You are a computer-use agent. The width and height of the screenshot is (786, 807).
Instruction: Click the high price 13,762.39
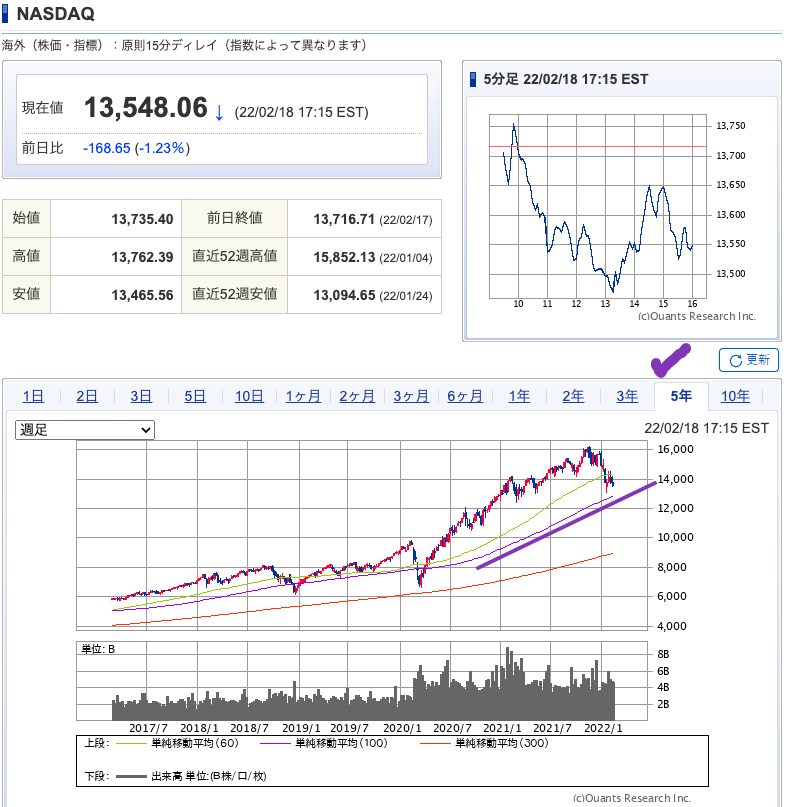(143, 257)
